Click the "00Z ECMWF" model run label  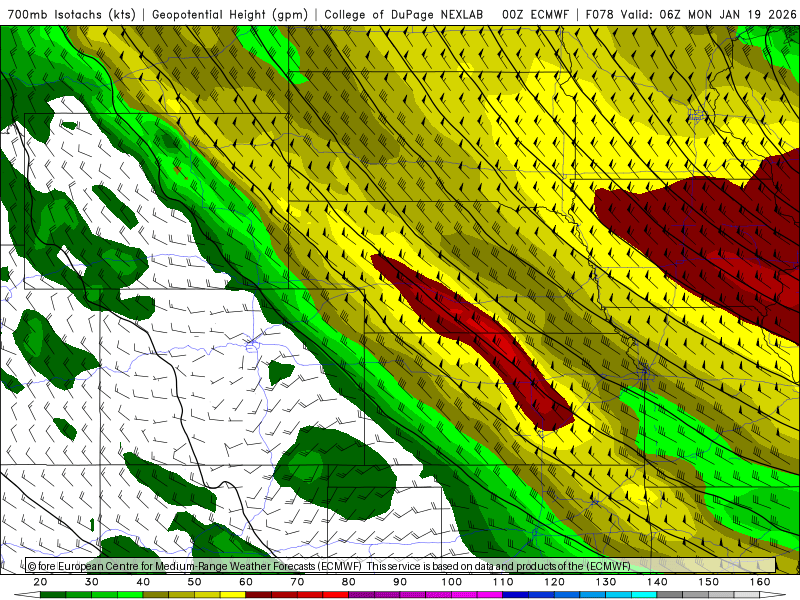(x=535, y=14)
